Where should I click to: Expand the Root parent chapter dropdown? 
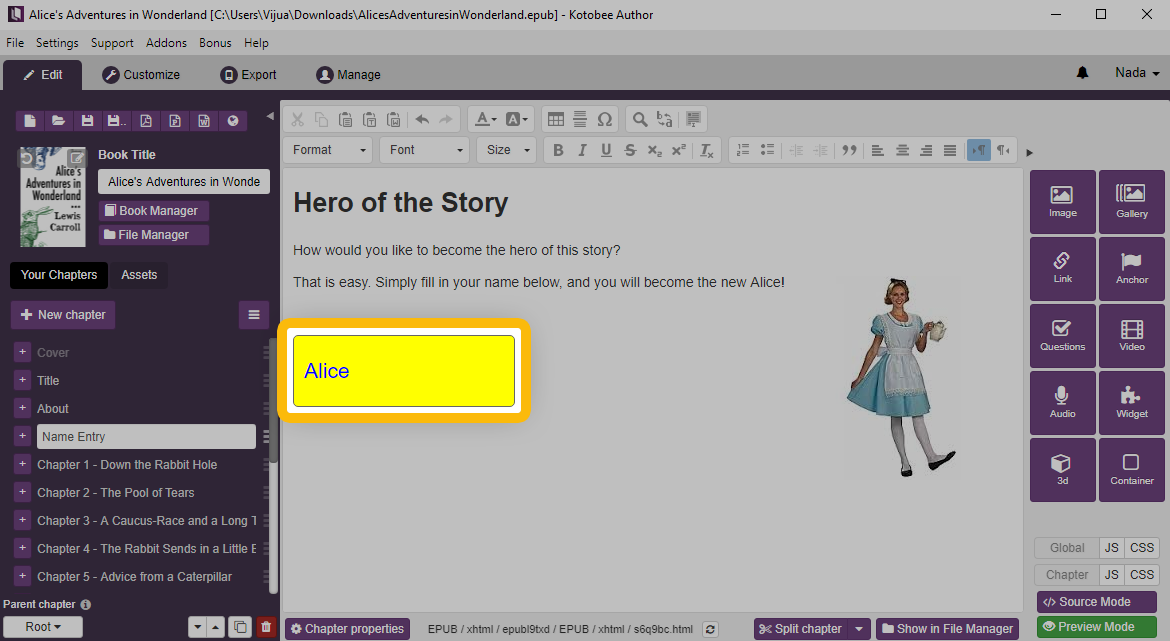pos(42,627)
